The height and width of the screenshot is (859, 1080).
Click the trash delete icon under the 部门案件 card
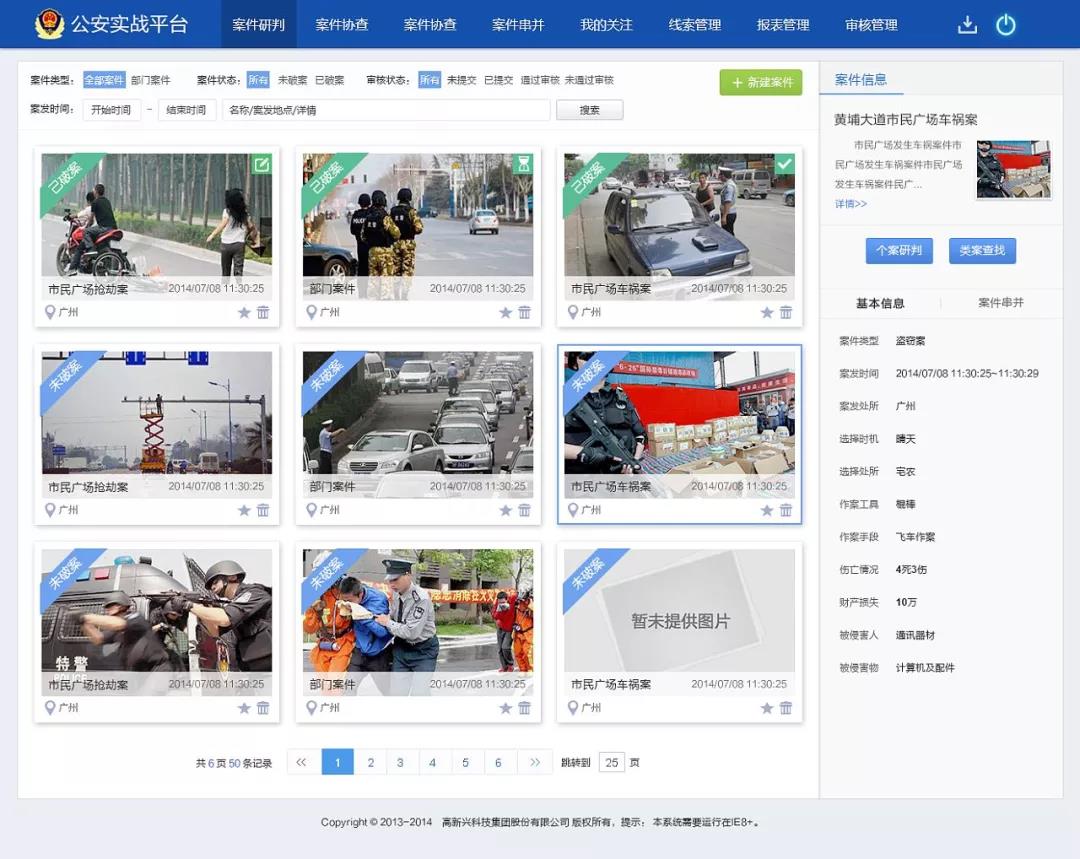point(524,312)
